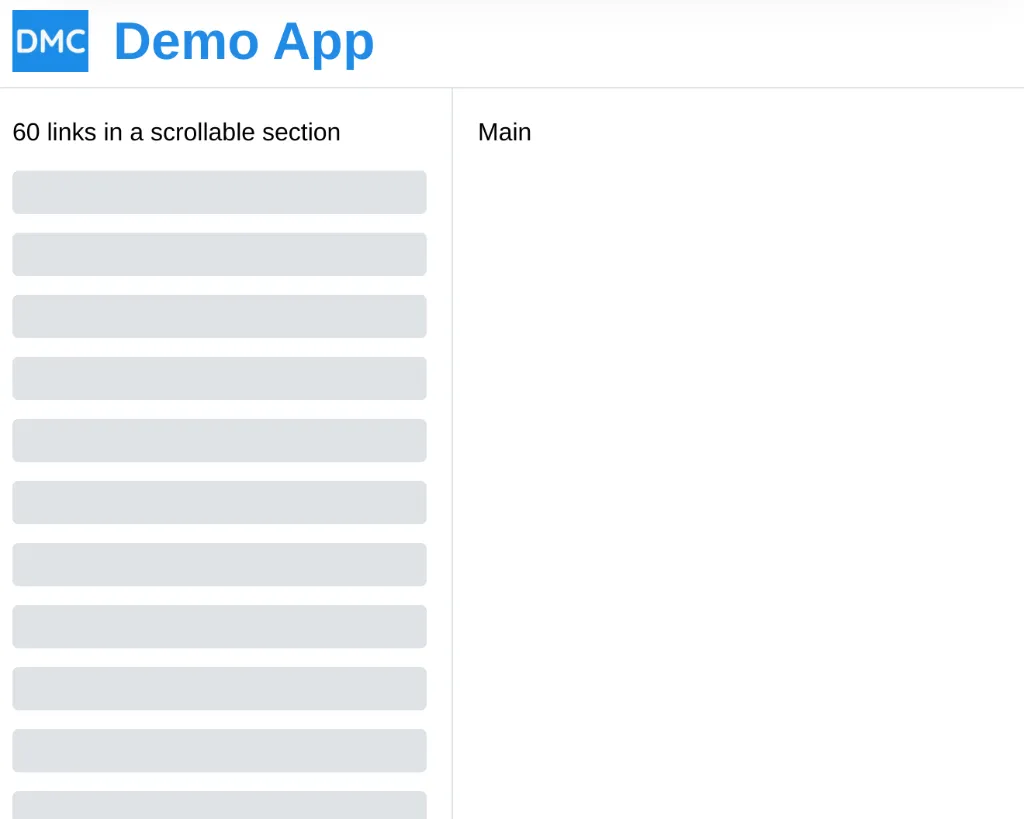
Task: Click the DMC logo icon
Action: click(50, 41)
